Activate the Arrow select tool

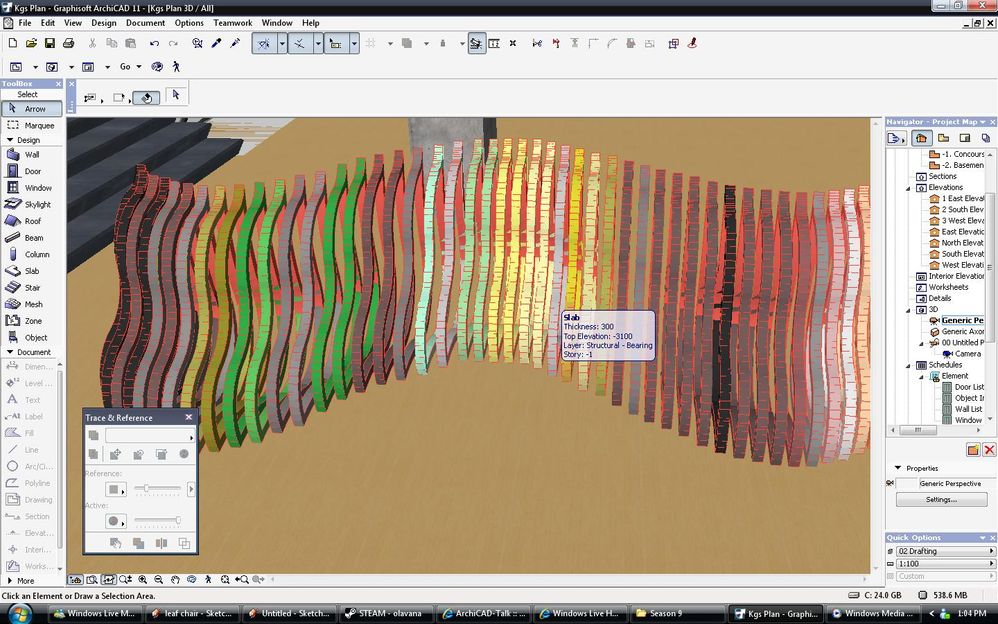coord(32,109)
